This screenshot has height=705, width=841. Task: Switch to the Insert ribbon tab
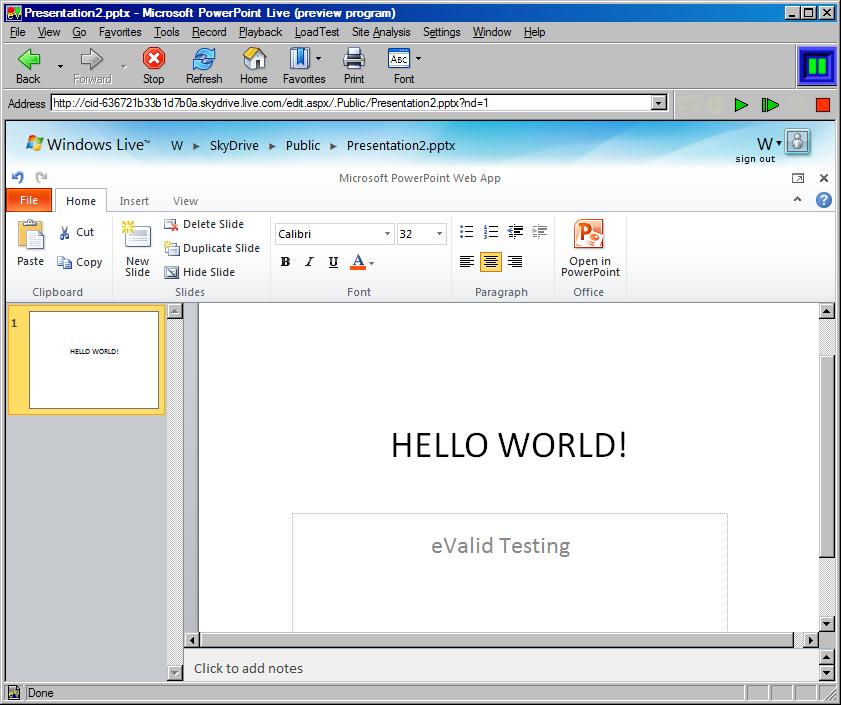134,201
